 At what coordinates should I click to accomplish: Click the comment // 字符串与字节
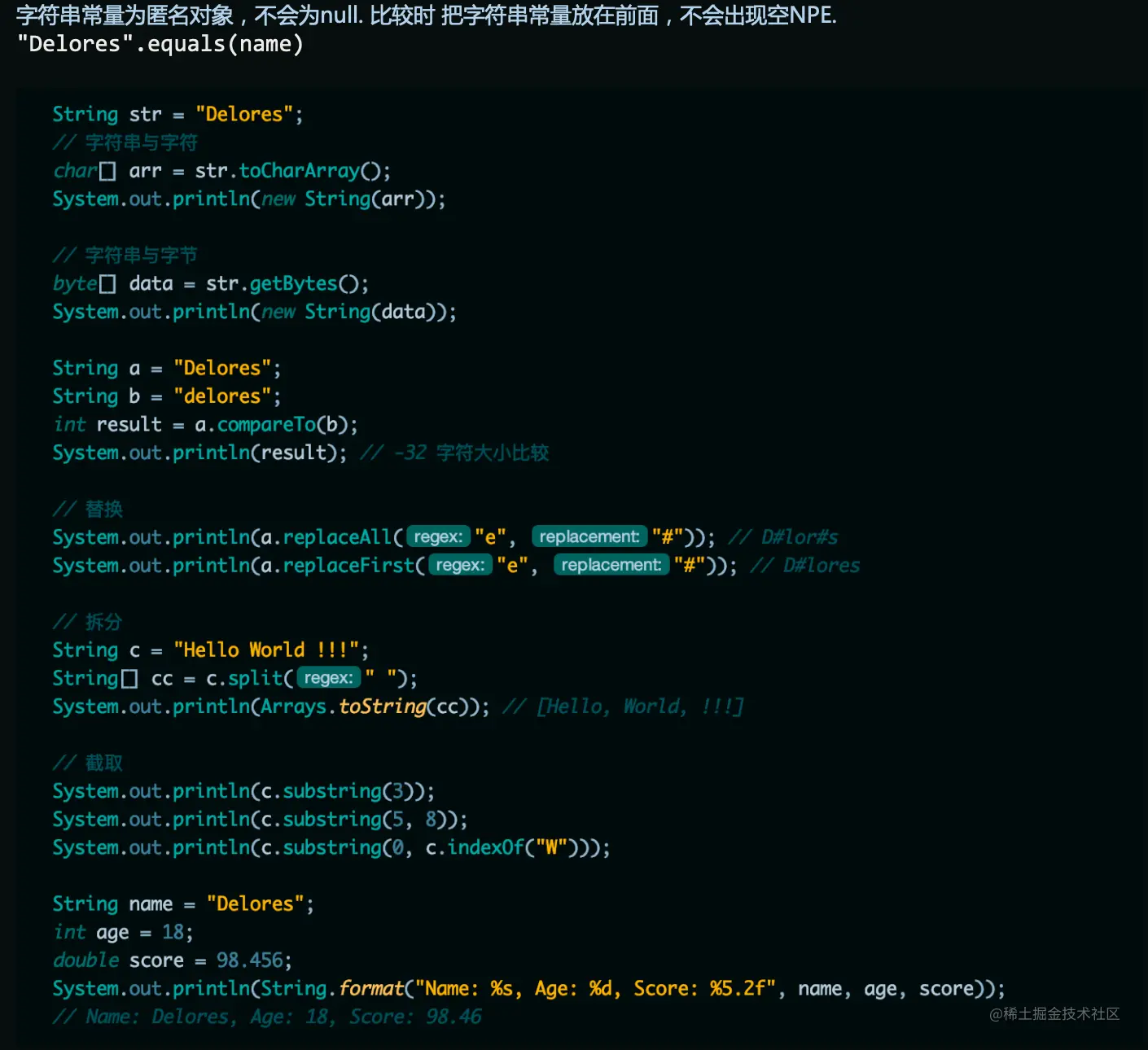pos(125,255)
